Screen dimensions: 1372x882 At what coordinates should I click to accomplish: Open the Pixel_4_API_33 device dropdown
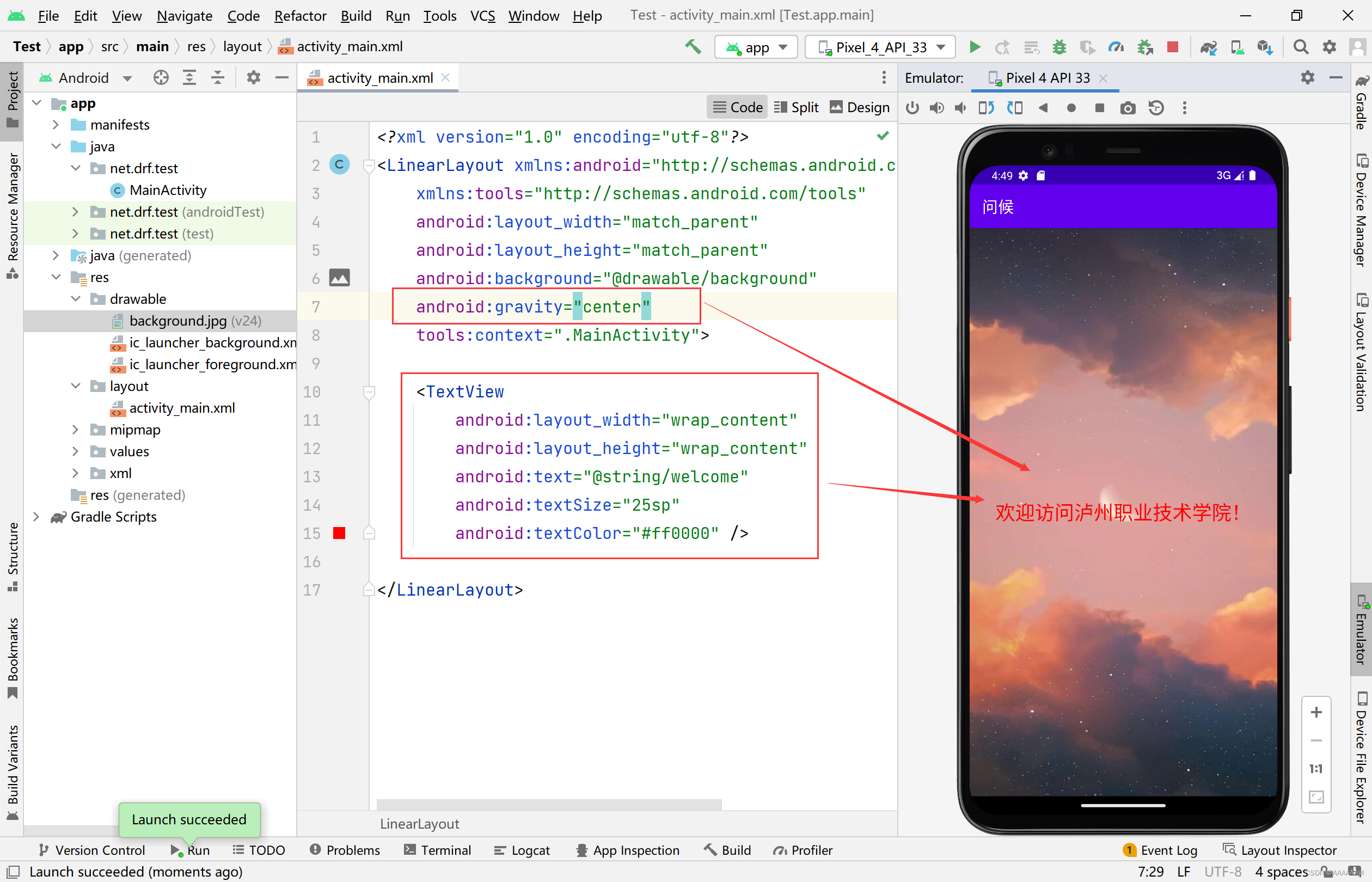[x=880, y=47]
